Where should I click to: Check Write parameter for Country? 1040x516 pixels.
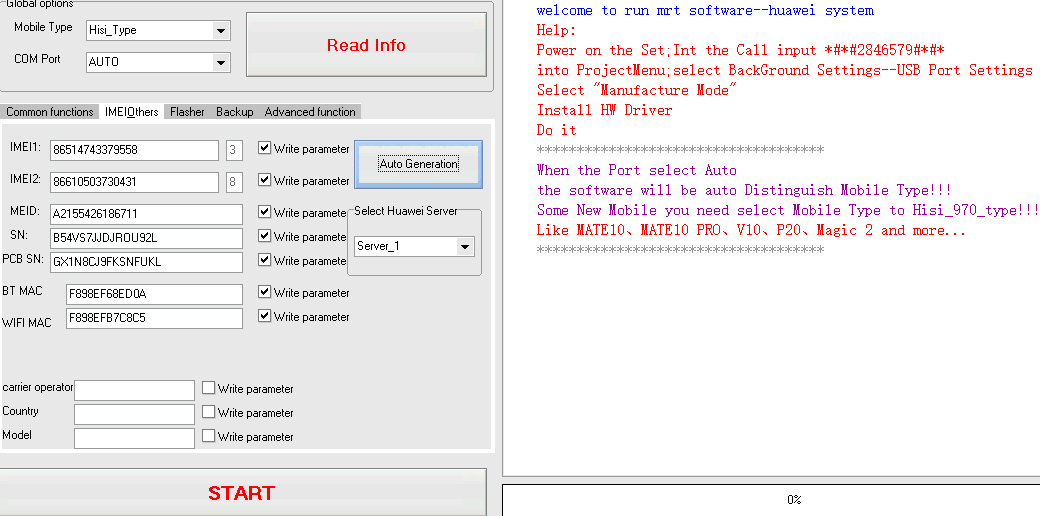[208, 413]
